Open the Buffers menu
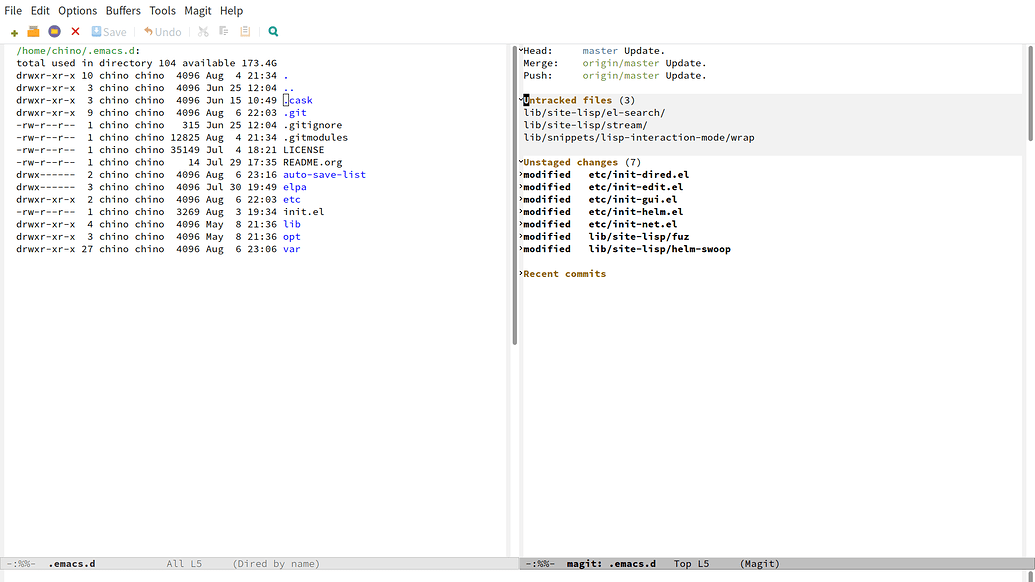This screenshot has width=1035, height=582. pyautogui.click(x=123, y=11)
